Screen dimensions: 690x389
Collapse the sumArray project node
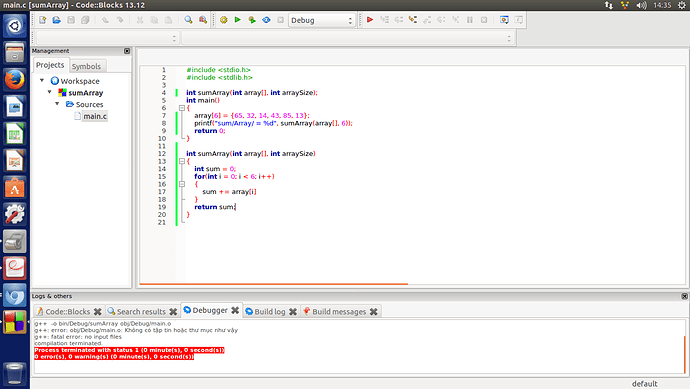tap(50, 92)
